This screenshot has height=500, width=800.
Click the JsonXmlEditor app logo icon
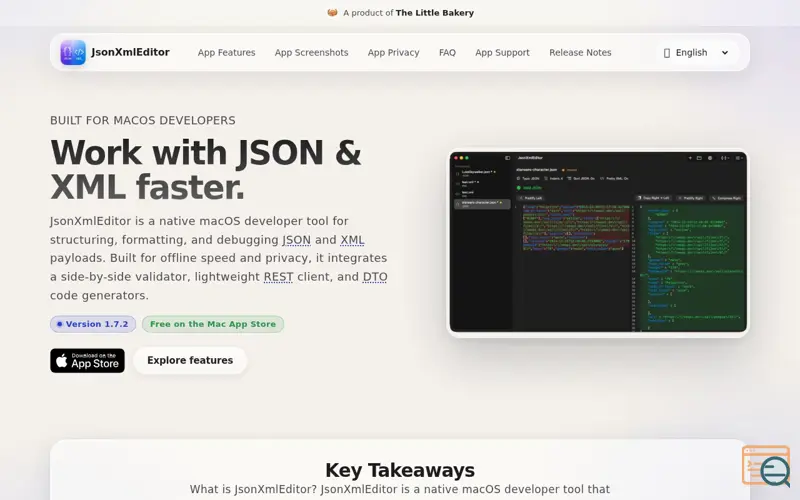coord(73,53)
